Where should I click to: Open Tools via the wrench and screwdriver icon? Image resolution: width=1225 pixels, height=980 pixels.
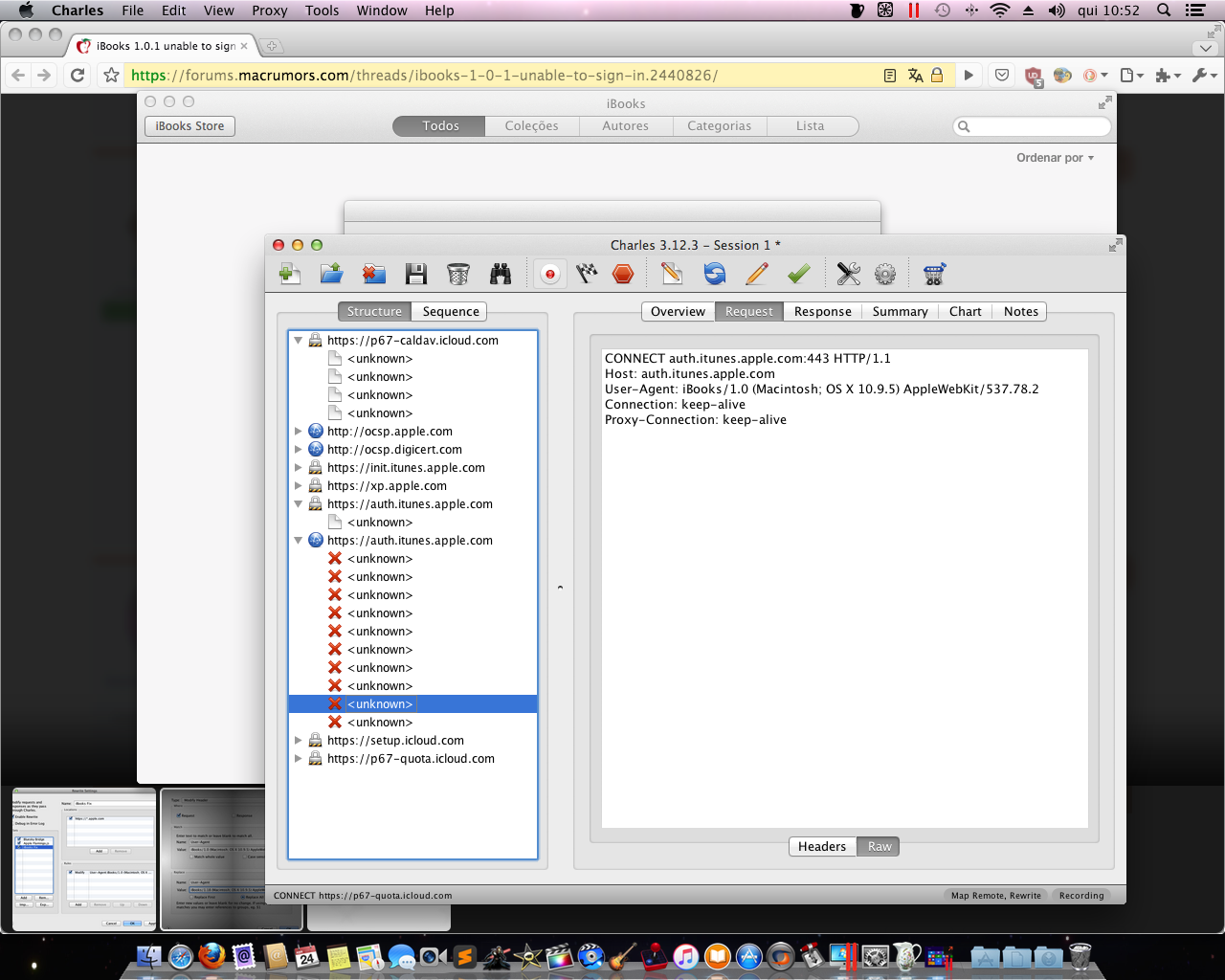(849, 275)
